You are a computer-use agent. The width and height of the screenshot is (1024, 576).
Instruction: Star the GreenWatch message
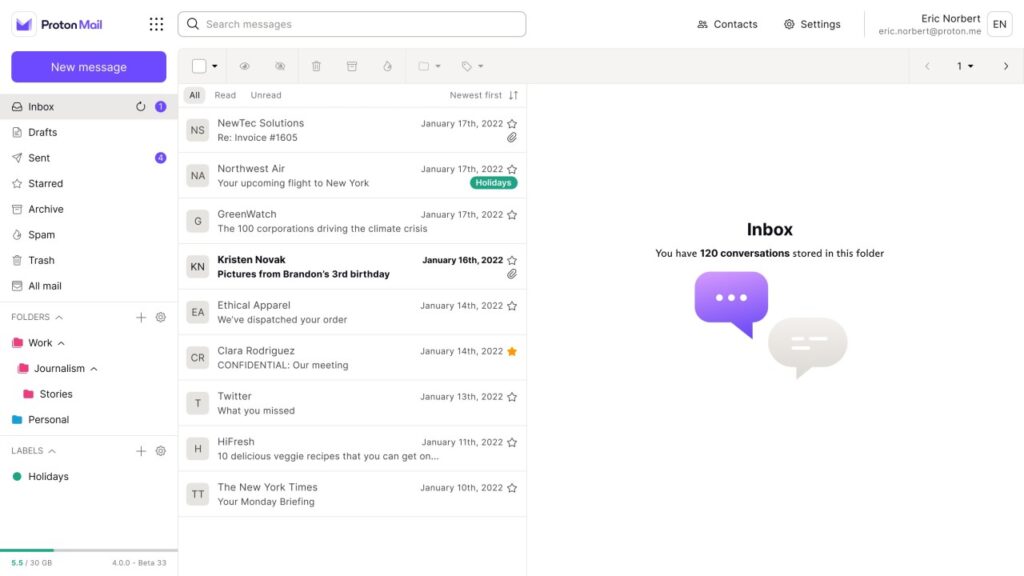click(512, 215)
